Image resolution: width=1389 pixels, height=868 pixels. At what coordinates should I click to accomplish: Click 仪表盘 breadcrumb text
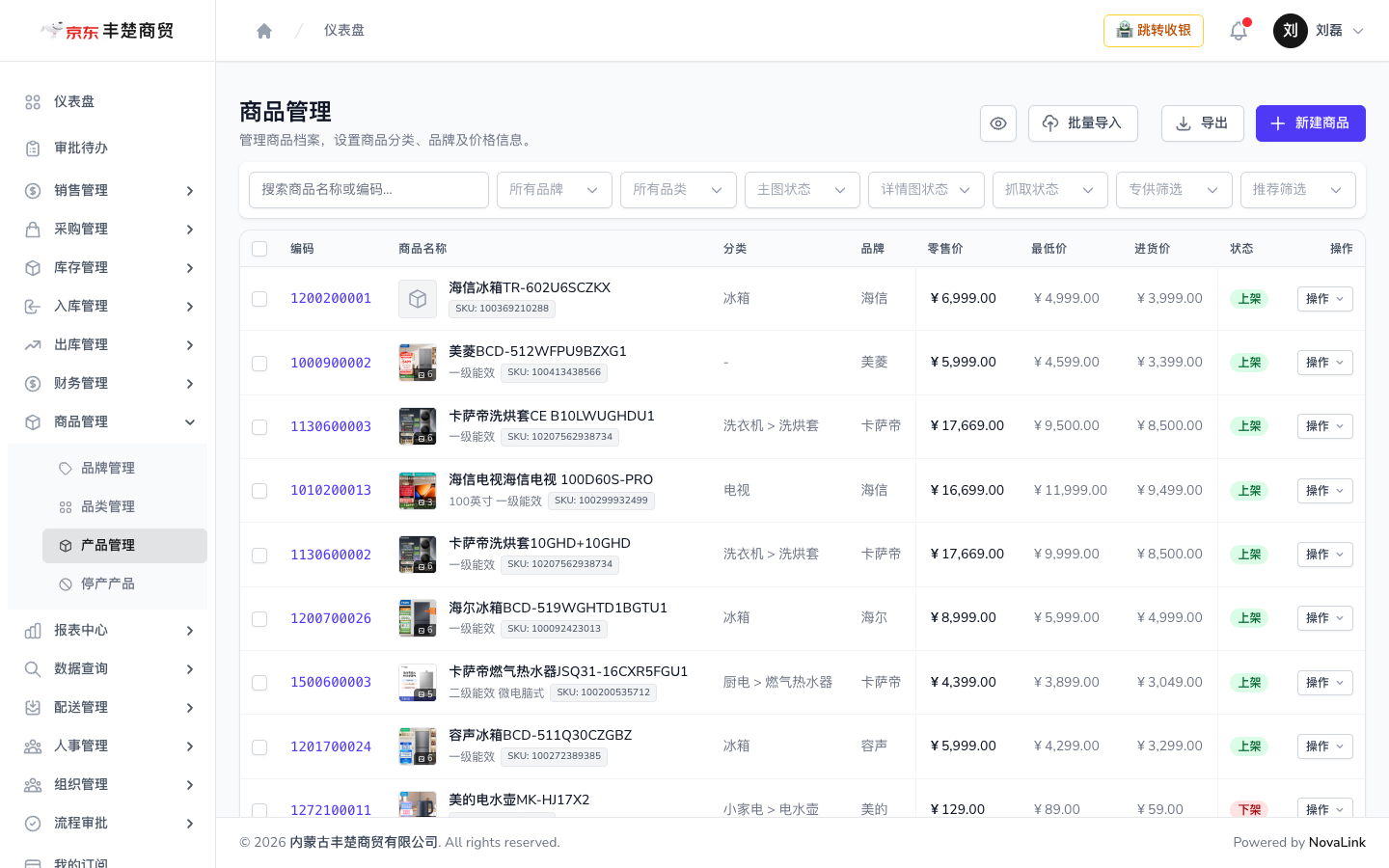click(344, 31)
